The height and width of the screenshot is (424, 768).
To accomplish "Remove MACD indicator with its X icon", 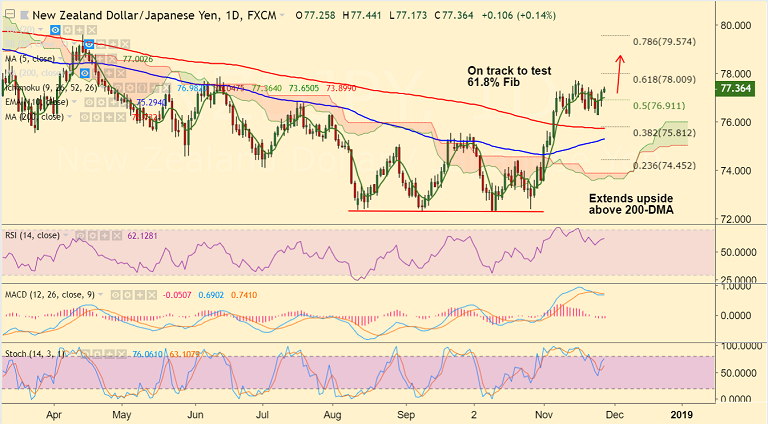I will 152,295.
